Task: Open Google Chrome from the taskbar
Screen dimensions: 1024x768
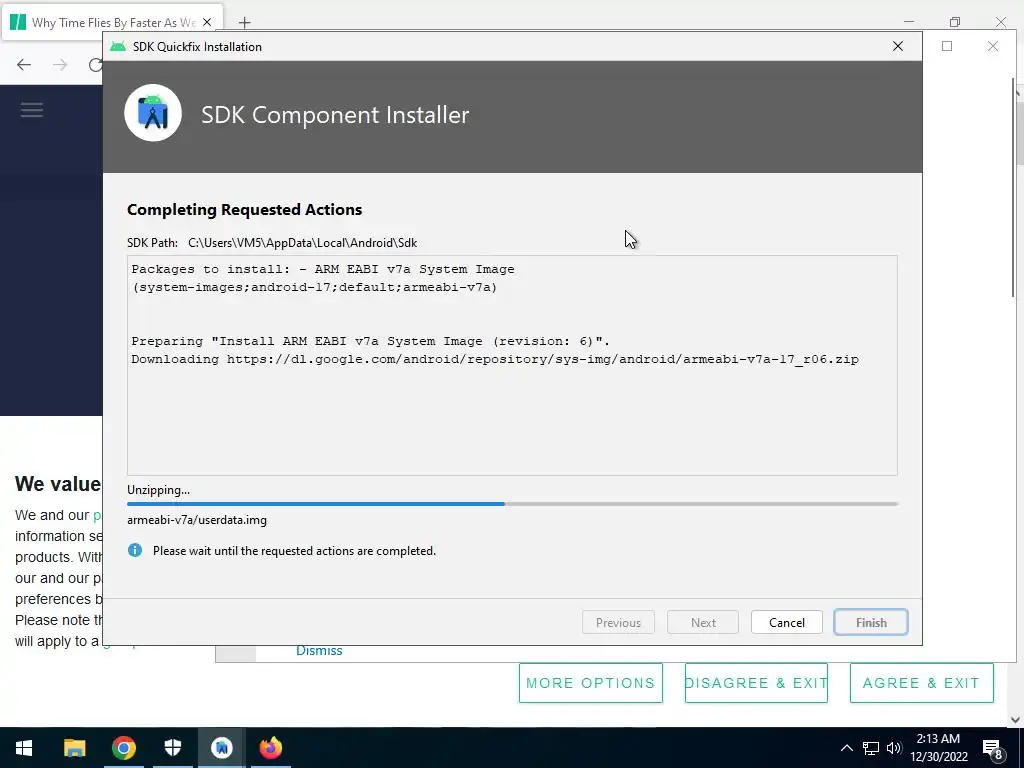Action: pos(123,748)
